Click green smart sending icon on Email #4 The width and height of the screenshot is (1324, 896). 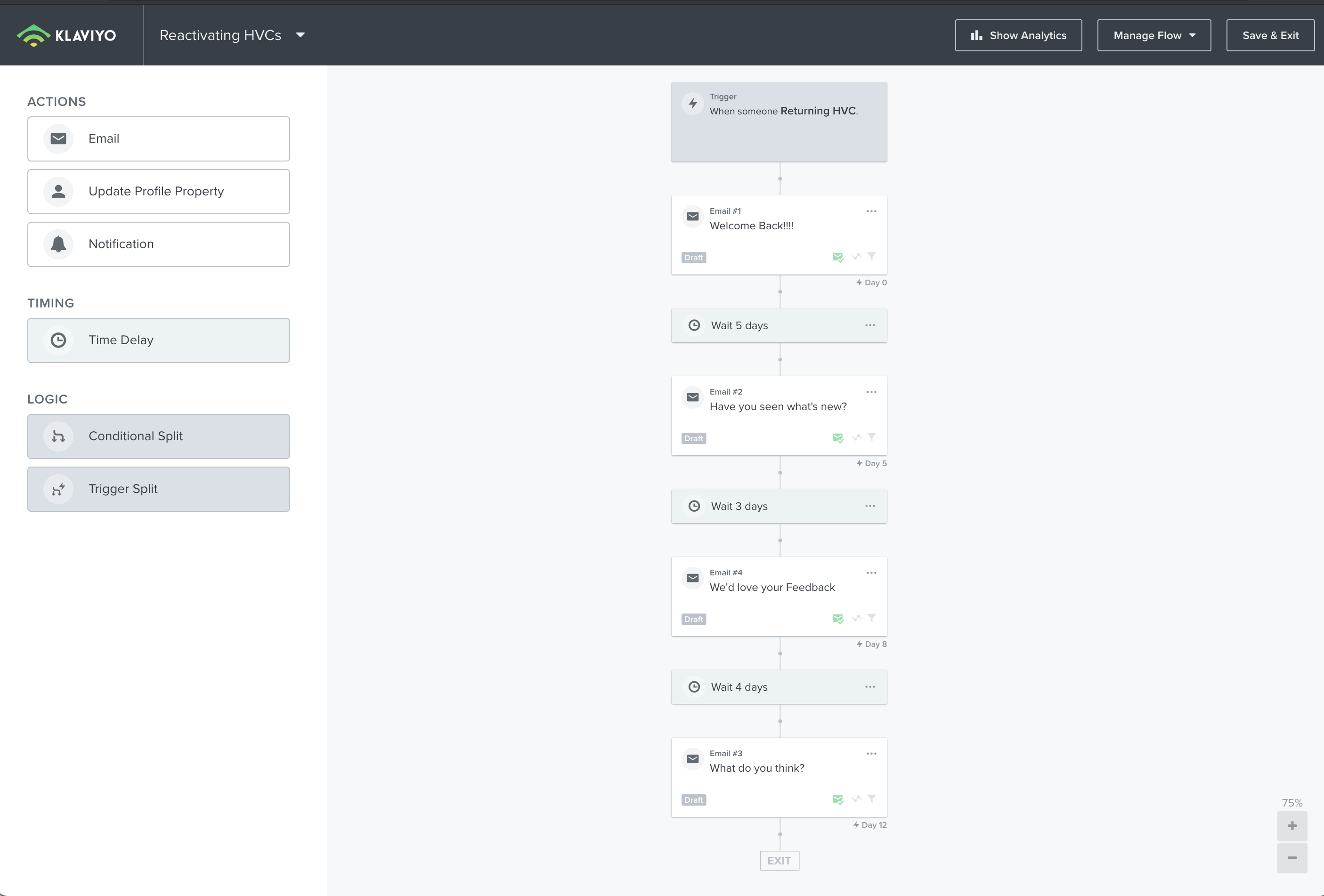click(837, 619)
